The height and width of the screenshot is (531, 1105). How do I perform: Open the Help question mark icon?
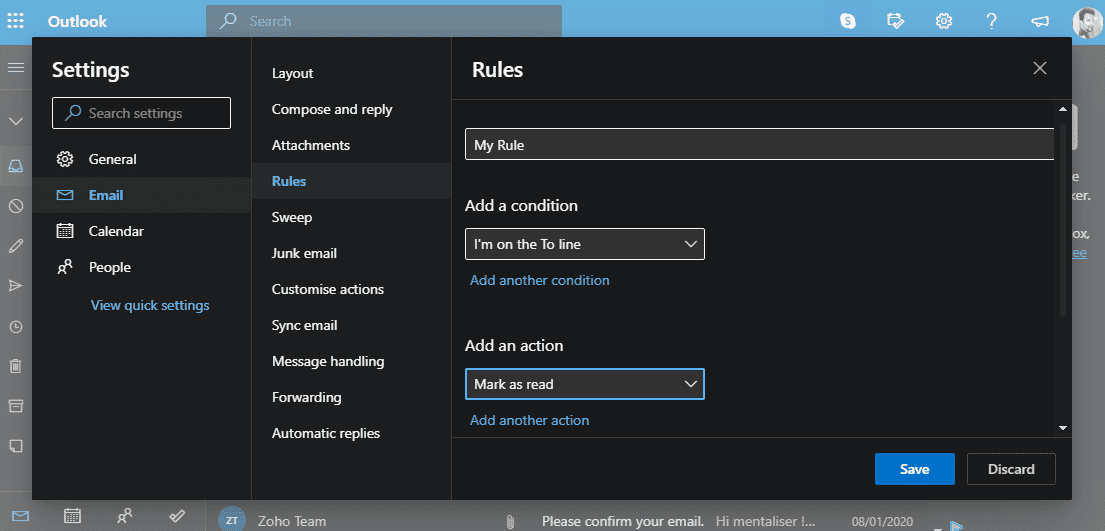click(991, 21)
